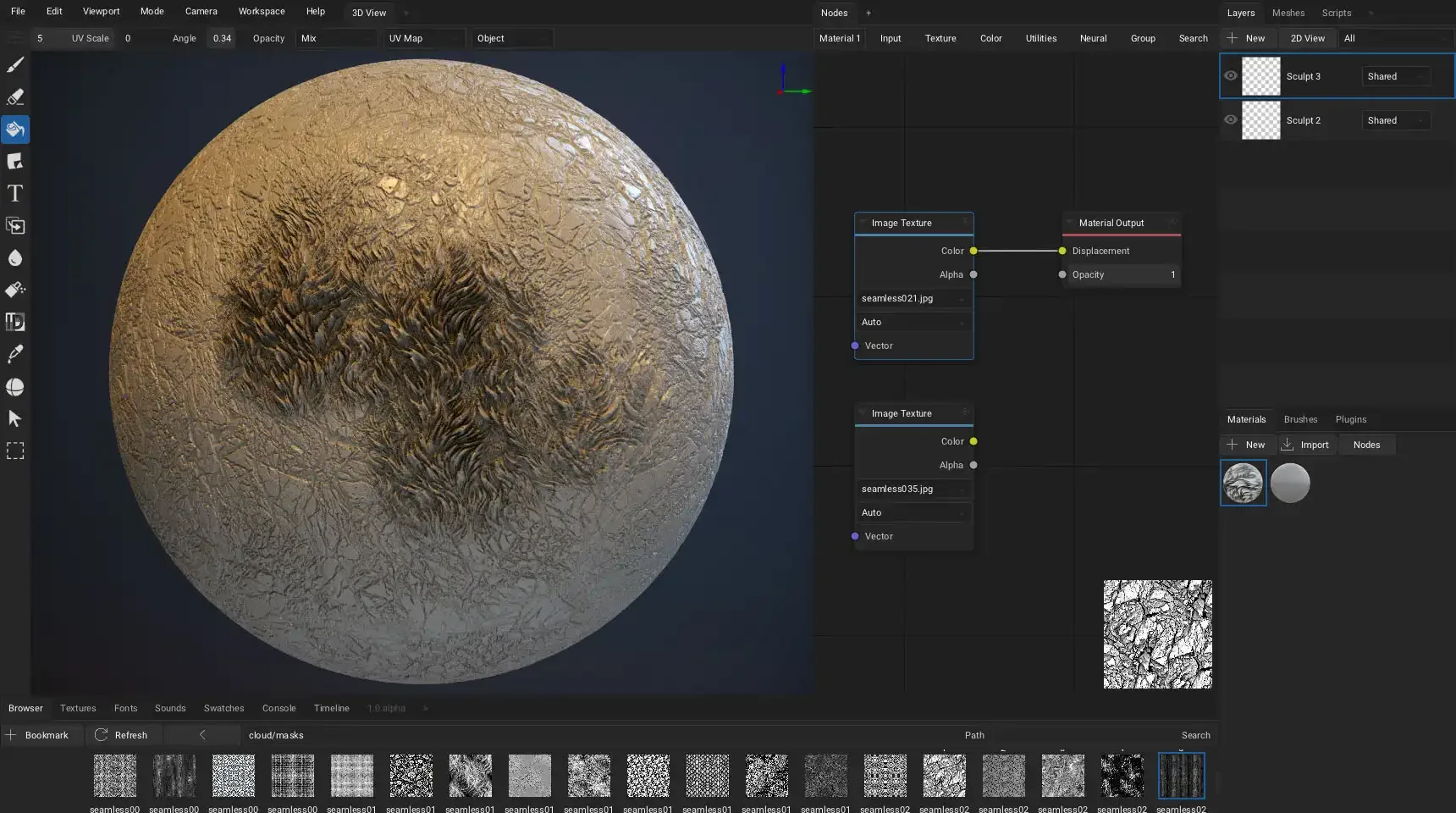Screen dimensions: 1456x813
Task: Select the dashed rectangle selection tool
Action: tap(15, 451)
